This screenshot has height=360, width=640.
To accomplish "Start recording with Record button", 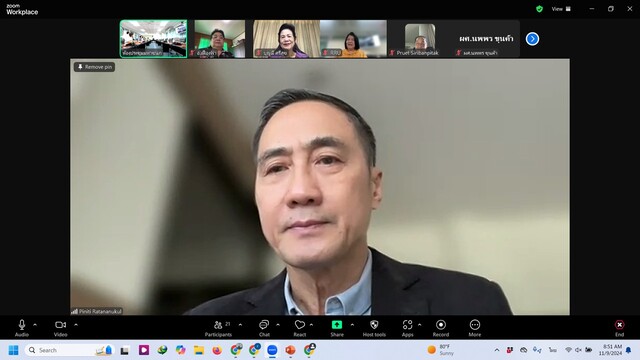I will pyautogui.click(x=441, y=328).
